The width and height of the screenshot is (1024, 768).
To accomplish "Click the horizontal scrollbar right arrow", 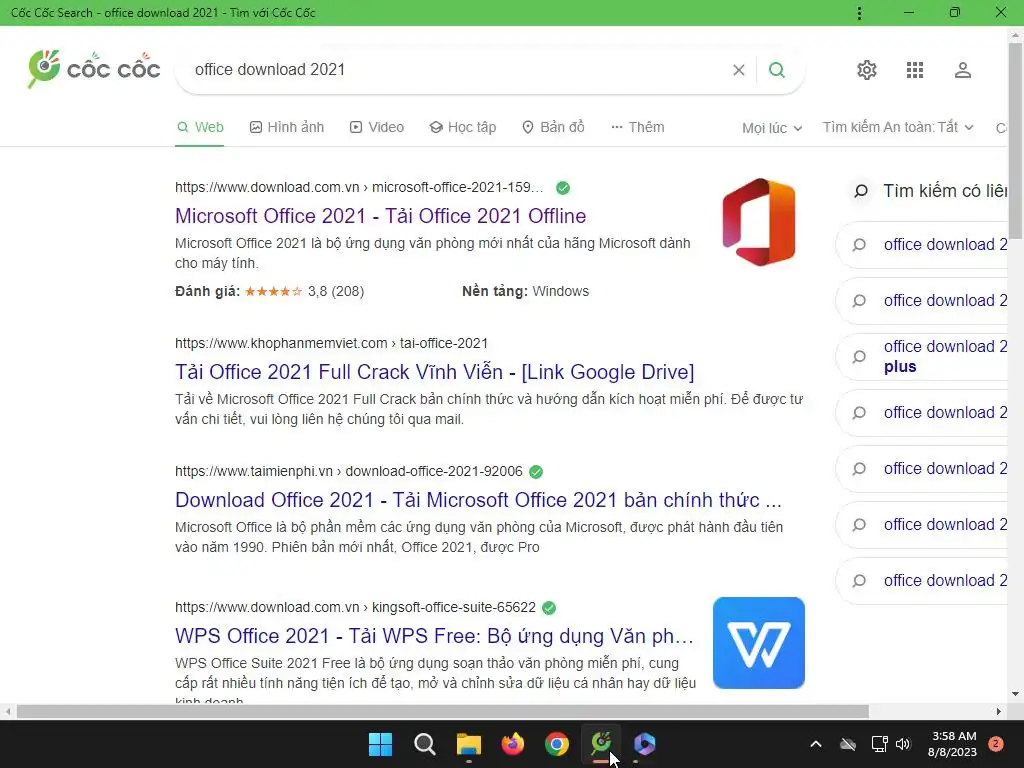I will tap(999, 711).
